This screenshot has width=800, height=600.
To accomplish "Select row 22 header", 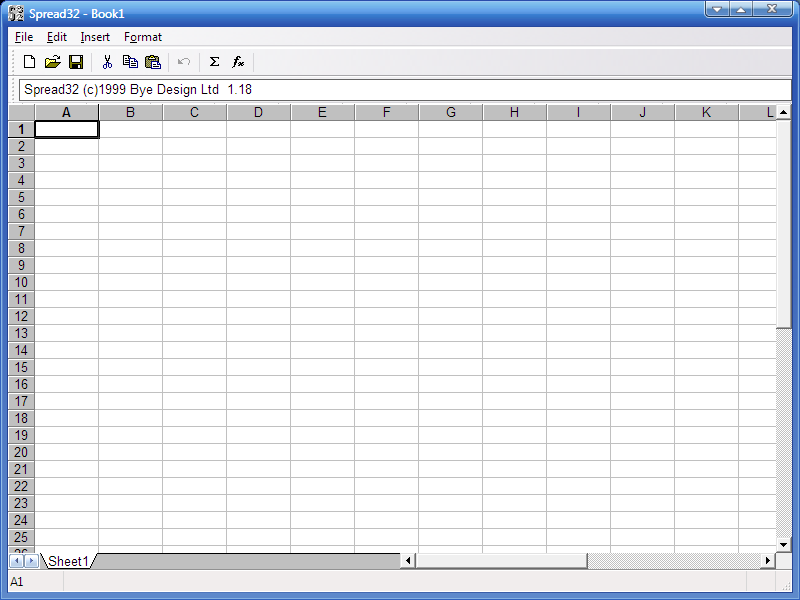I will (21, 486).
